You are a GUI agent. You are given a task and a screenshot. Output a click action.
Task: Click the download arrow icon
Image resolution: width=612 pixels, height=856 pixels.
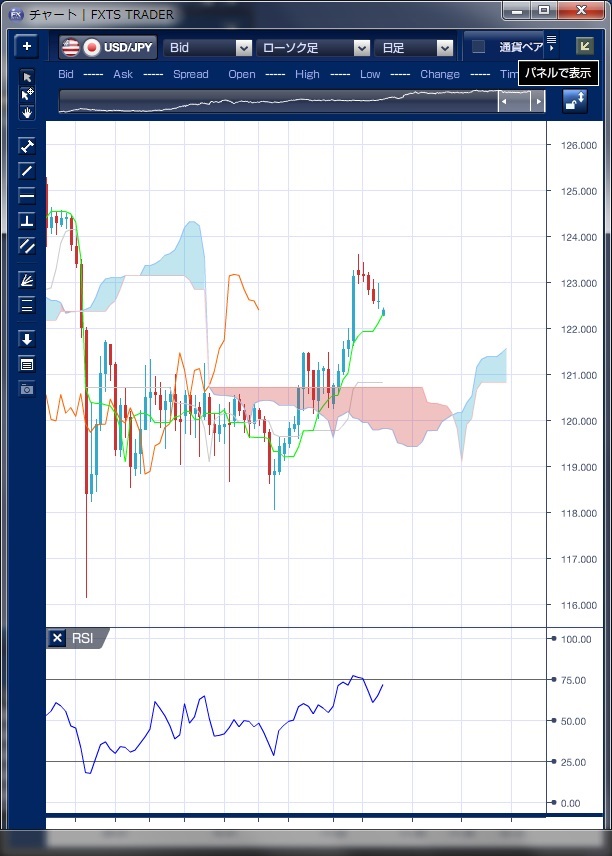click(x=27, y=339)
